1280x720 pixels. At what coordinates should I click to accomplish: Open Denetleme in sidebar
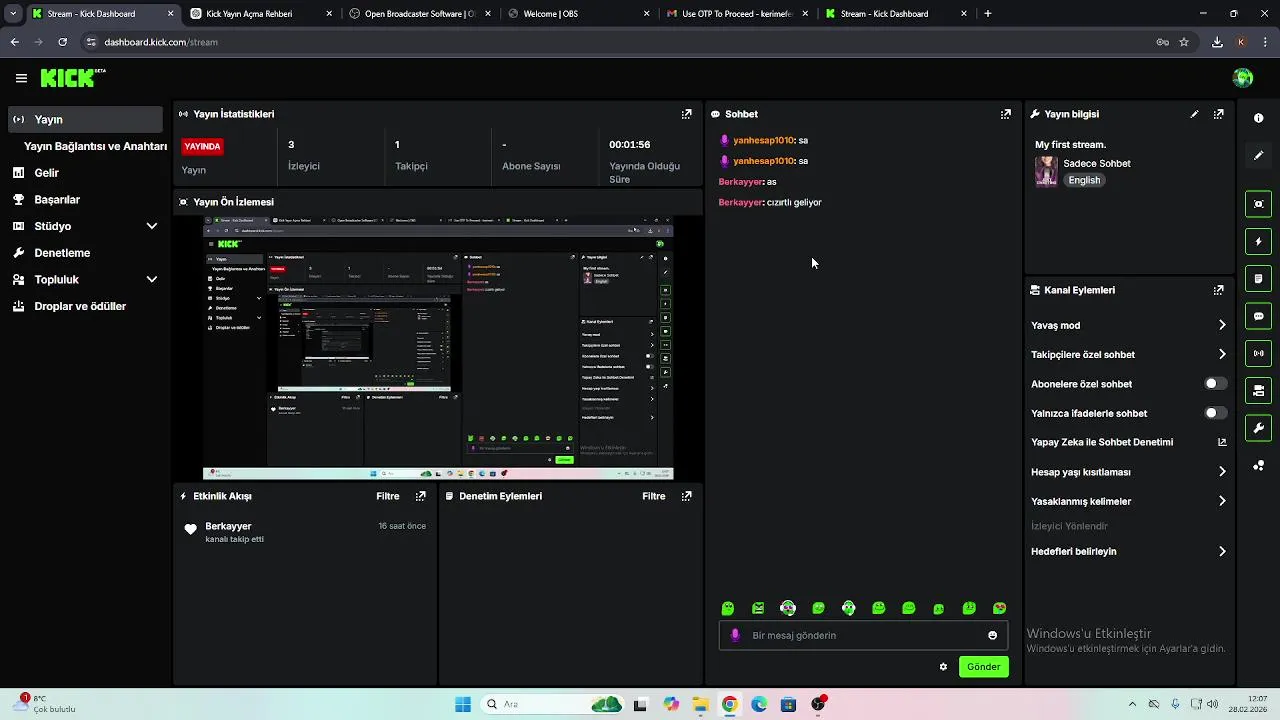62,253
